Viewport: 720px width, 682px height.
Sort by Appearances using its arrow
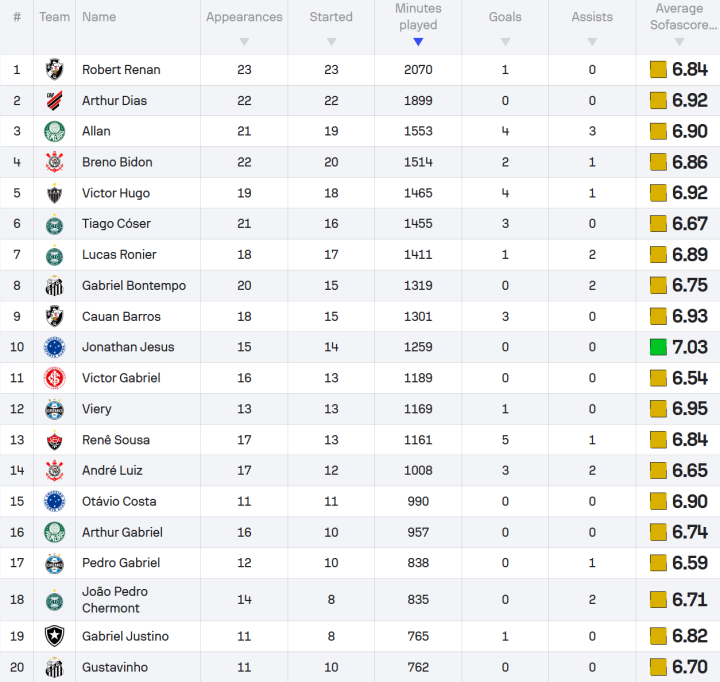click(244, 42)
